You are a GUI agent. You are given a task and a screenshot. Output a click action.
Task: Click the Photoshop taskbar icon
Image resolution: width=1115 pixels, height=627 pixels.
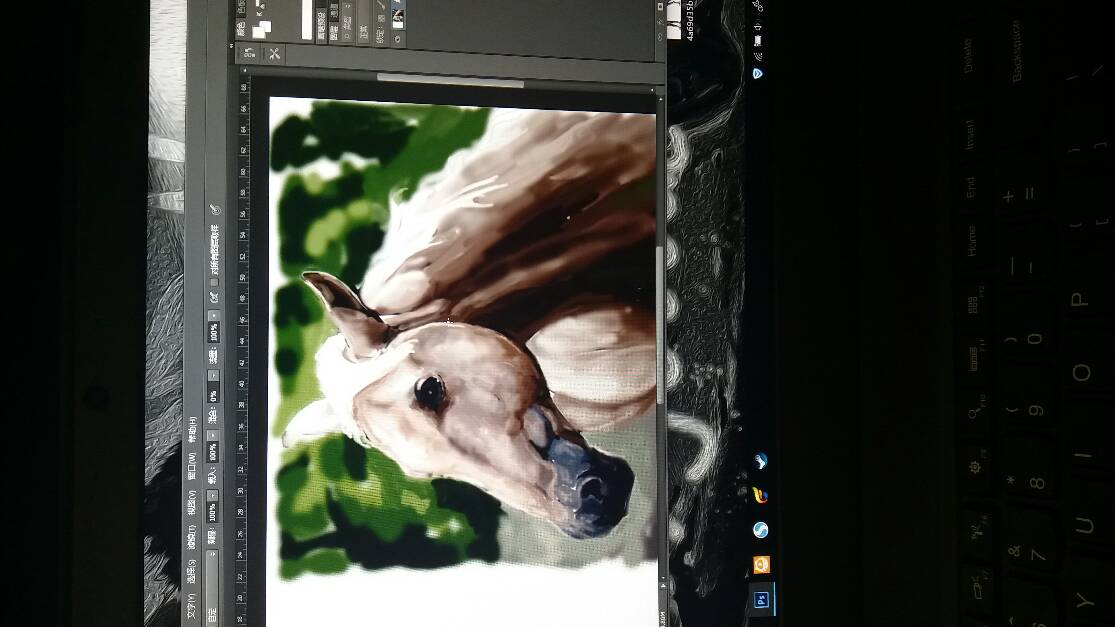[760, 599]
